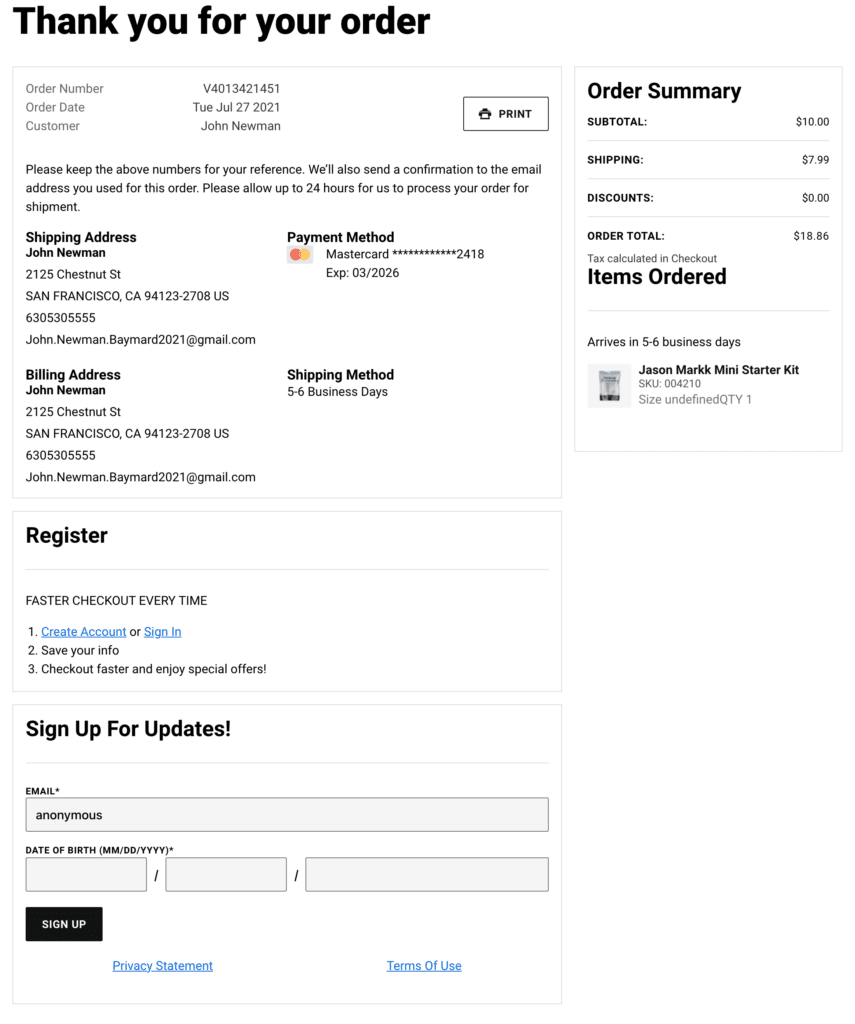The image size is (855, 1024).
Task: Select the day field under Date of Birth
Action: point(225,874)
